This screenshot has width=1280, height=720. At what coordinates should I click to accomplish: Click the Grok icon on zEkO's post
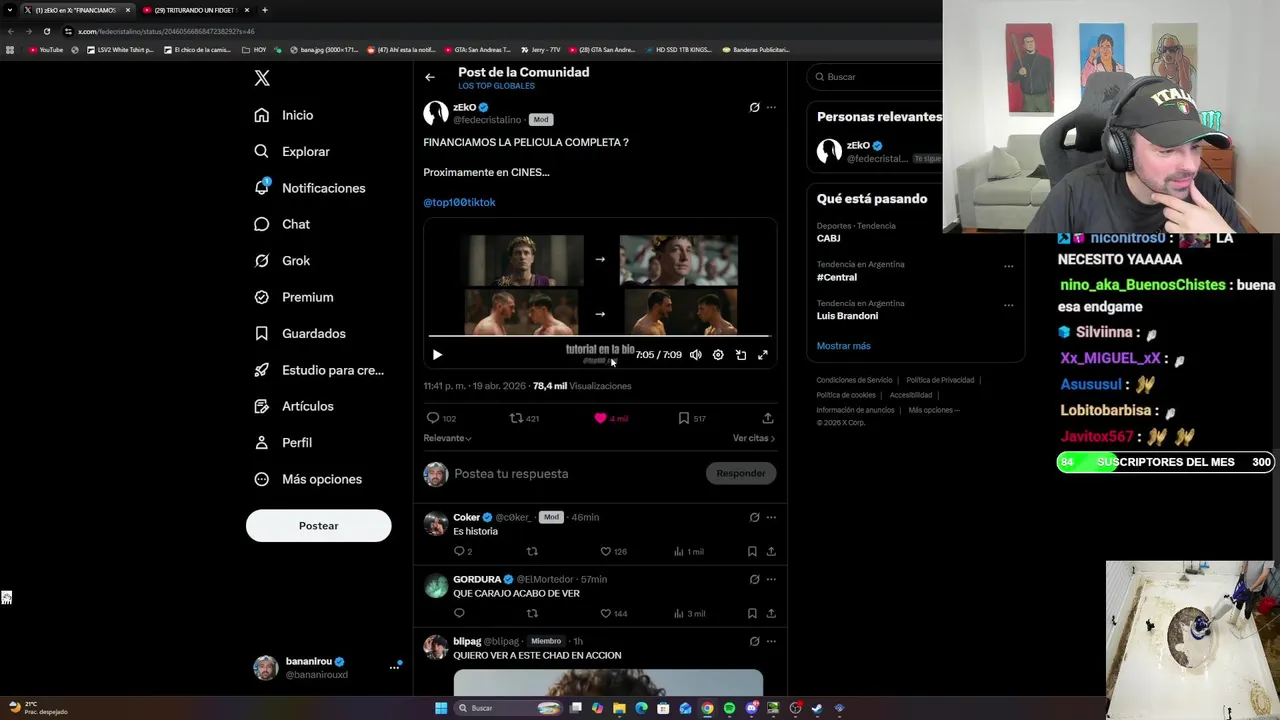pos(754,107)
